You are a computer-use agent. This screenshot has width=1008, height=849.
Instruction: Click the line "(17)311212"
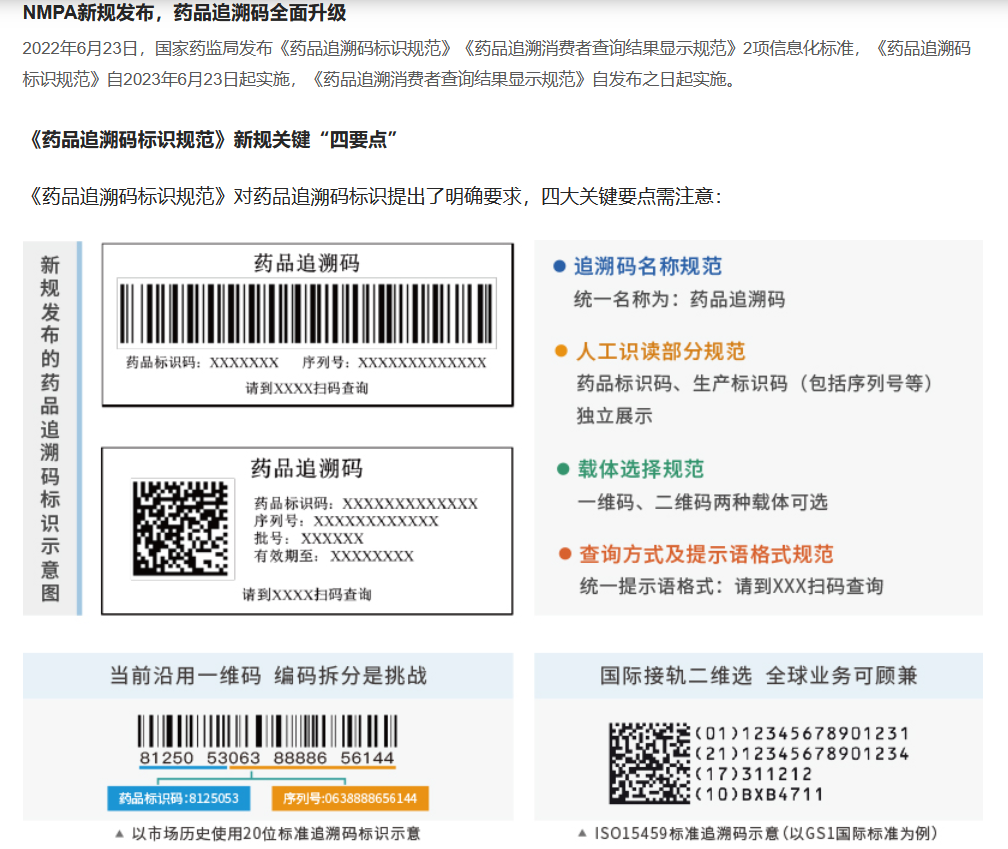[x=753, y=774]
